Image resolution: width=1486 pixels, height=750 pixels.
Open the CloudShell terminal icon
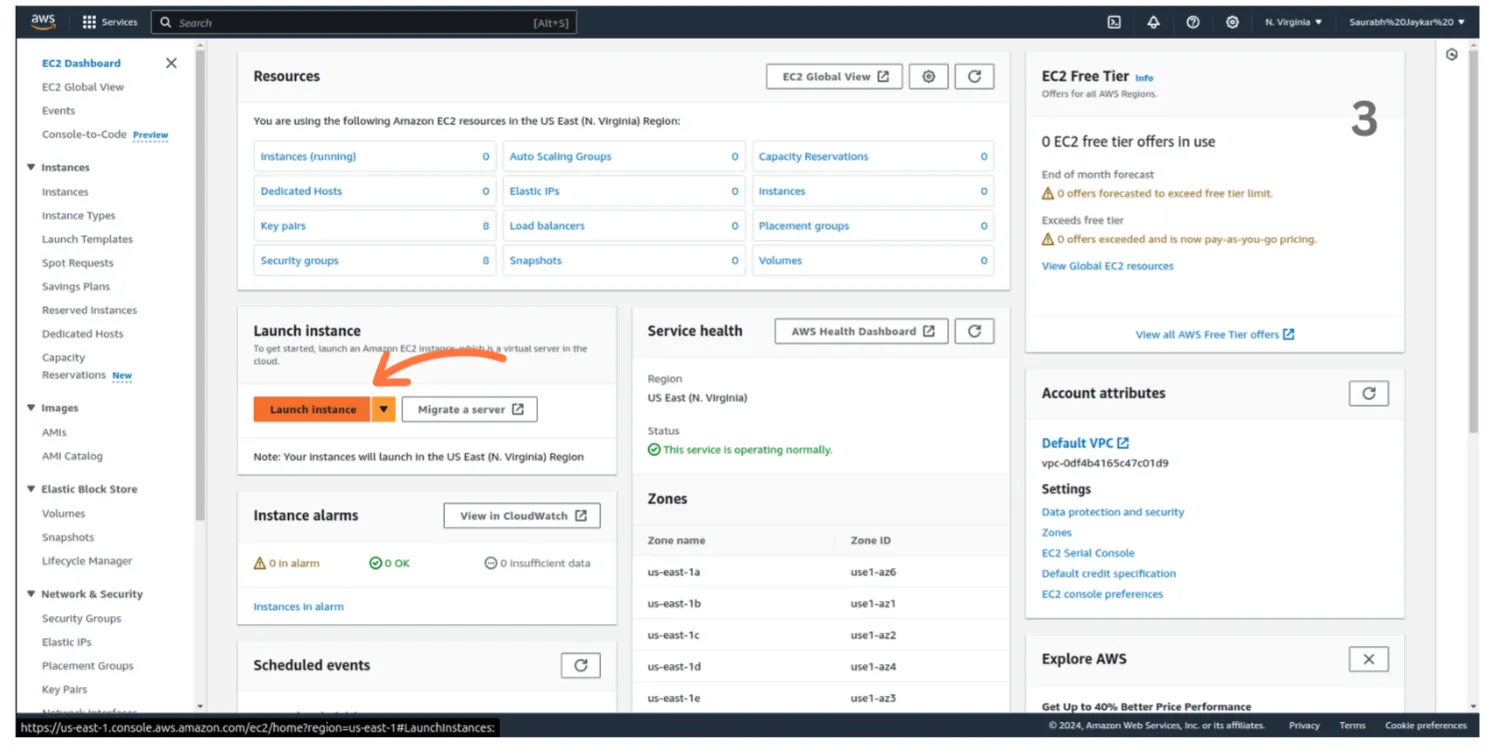click(1114, 22)
